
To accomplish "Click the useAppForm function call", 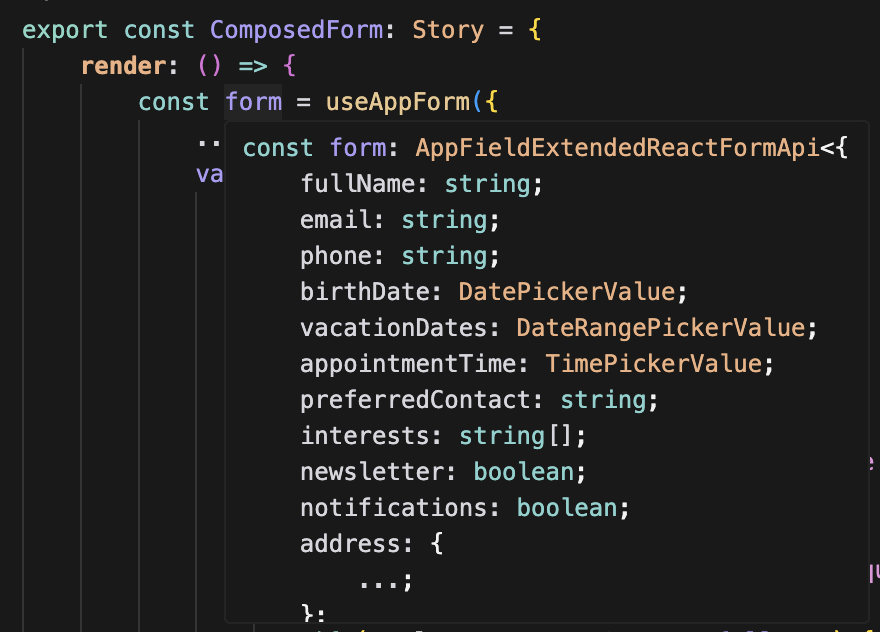I will pos(397,102).
